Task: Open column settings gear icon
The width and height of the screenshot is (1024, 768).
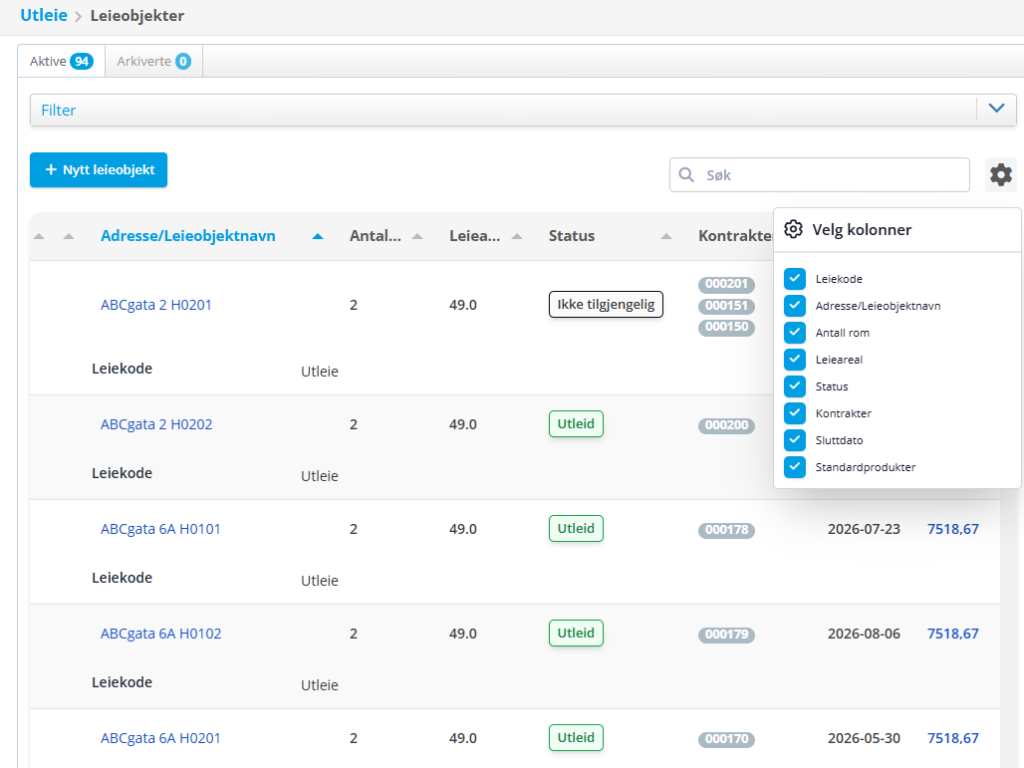Action: point(1000,175)
